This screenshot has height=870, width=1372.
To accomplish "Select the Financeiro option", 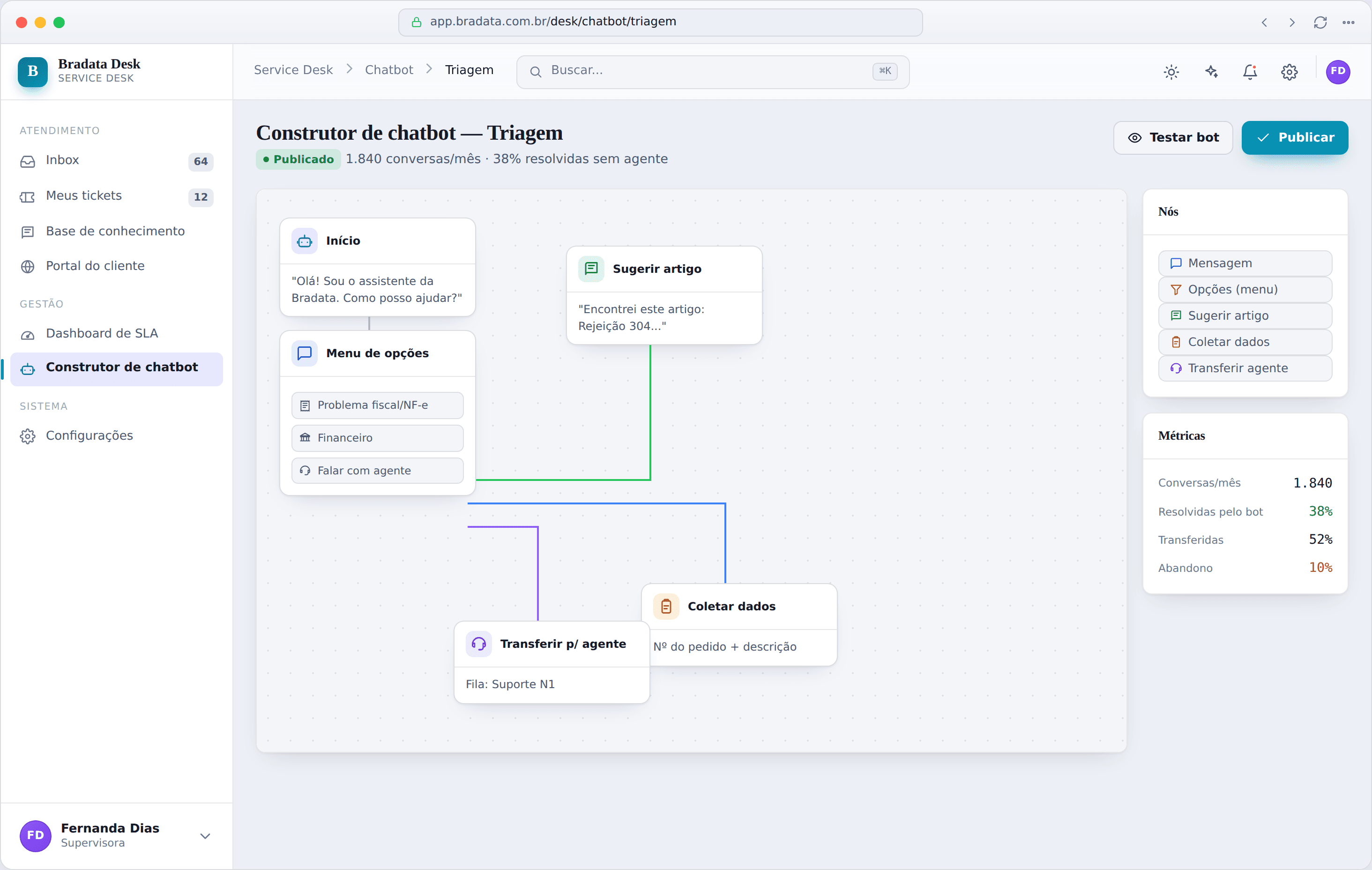I will (x=377, y=438).
